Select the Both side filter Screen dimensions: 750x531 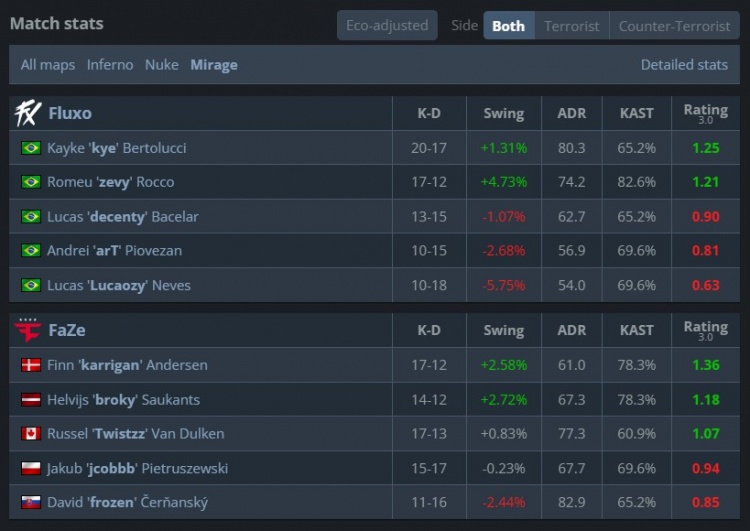(x=508, y=26)
